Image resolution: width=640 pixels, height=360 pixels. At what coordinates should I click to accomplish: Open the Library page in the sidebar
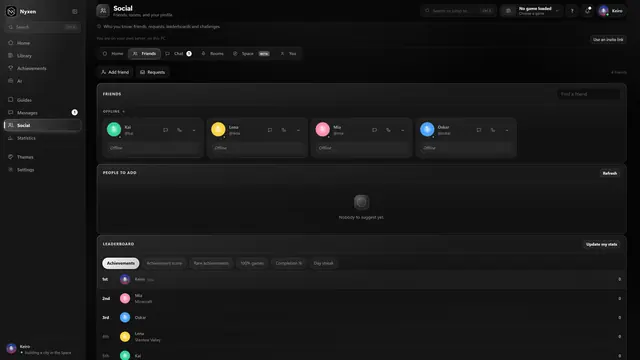pos(42,56)
